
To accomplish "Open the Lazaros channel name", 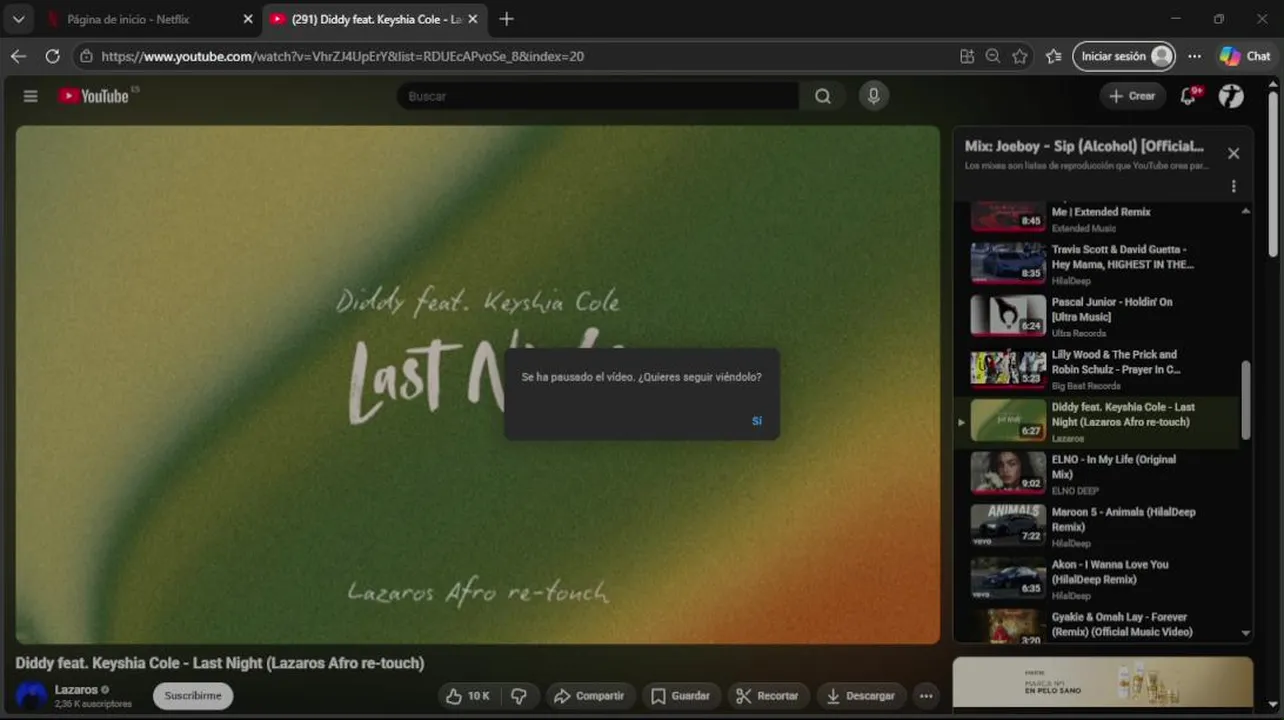I will [76, 690].
